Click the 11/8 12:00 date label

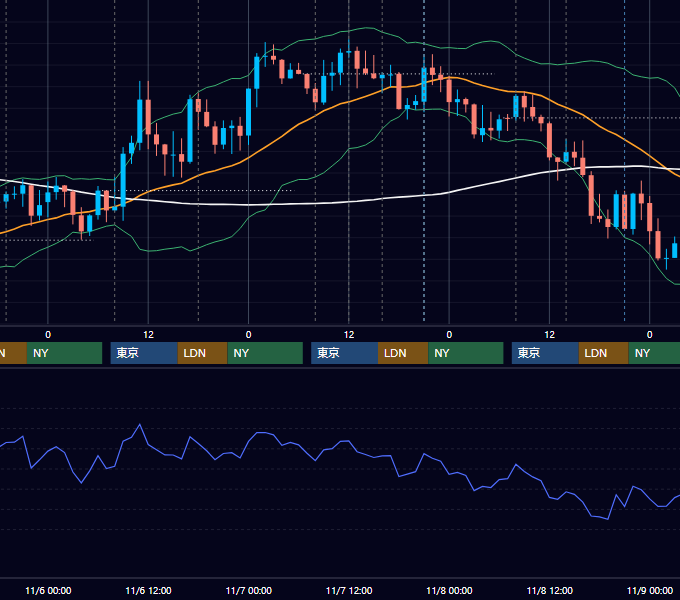pos(549,590)
